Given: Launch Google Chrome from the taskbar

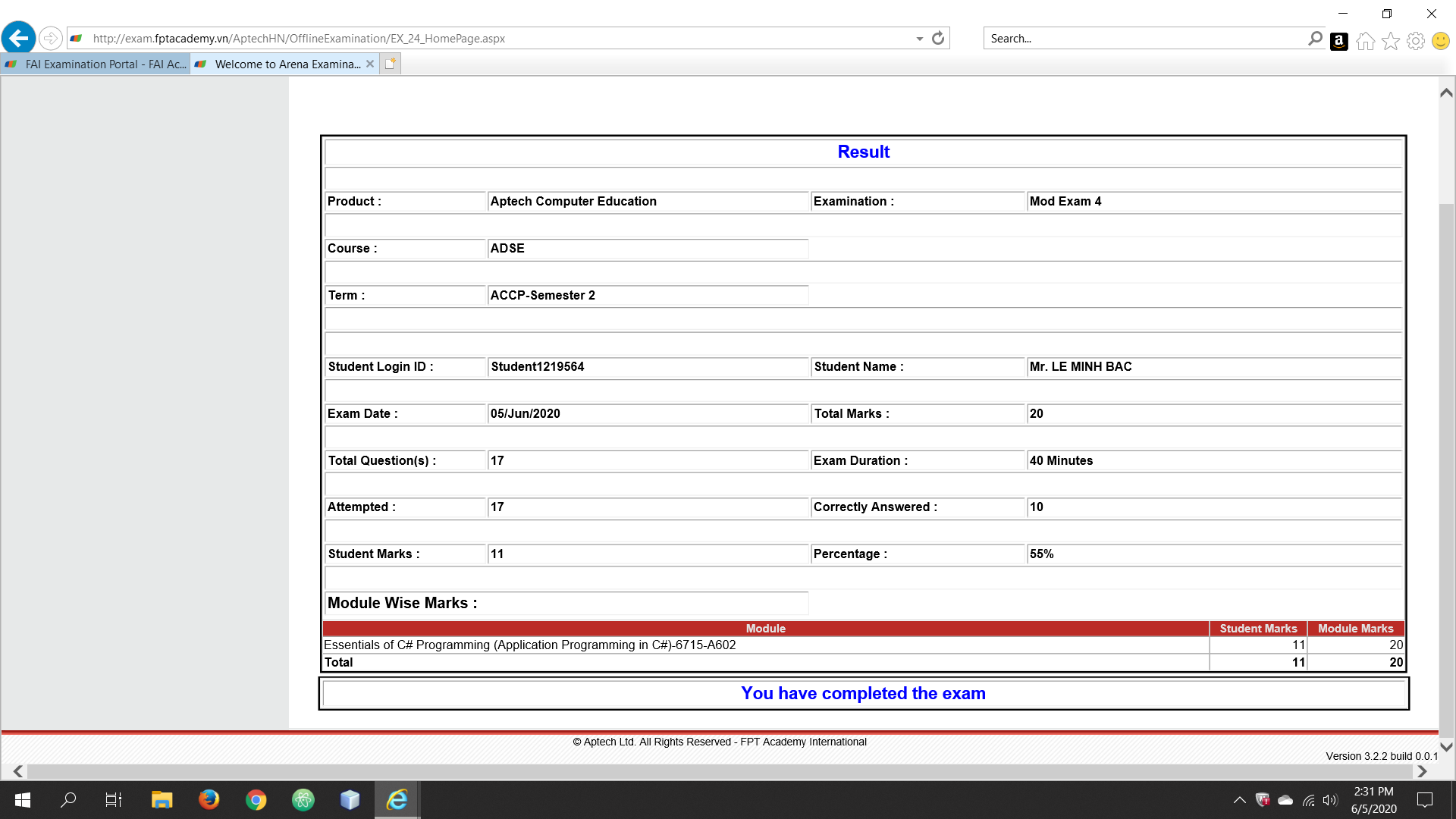Looking at the screenshot, I should click(256, 800).
